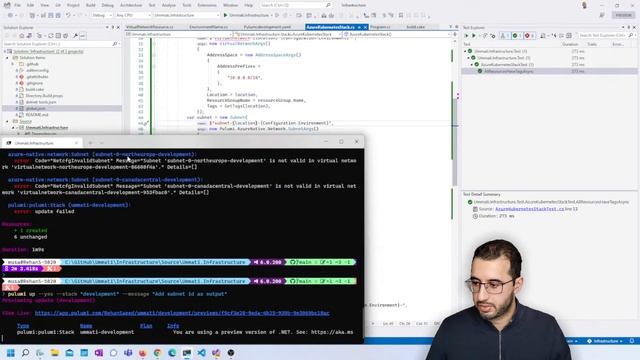Toggle the total tests flask filter

(504, 36)
